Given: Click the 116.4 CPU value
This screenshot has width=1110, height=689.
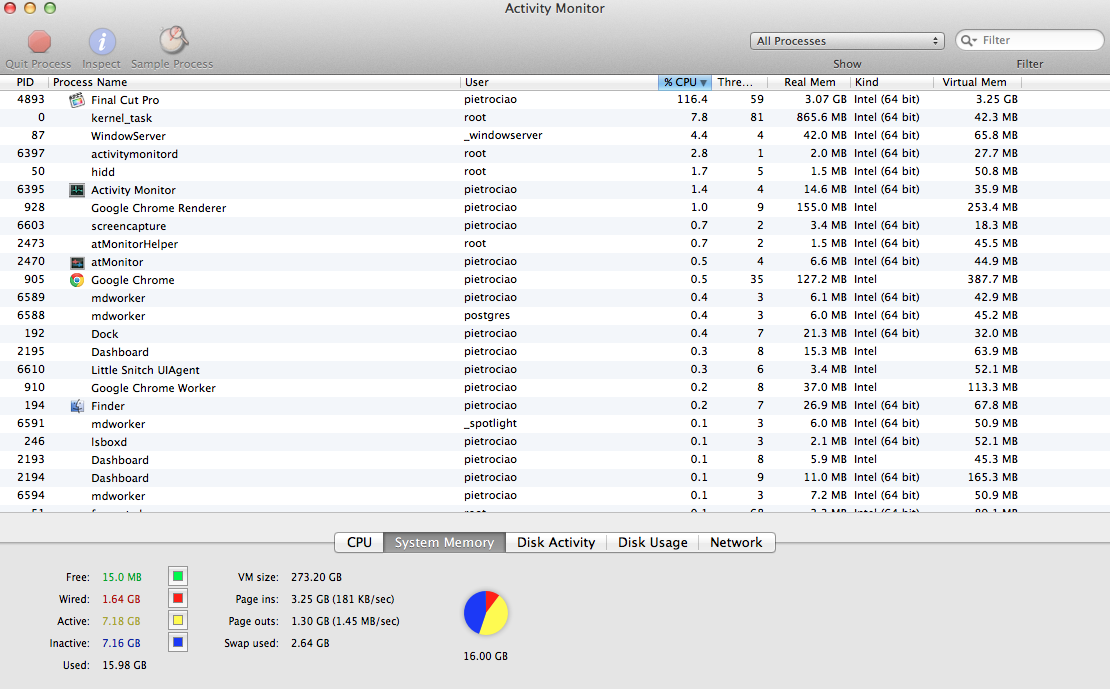Looking at the screenshot, I should point(692,99).
